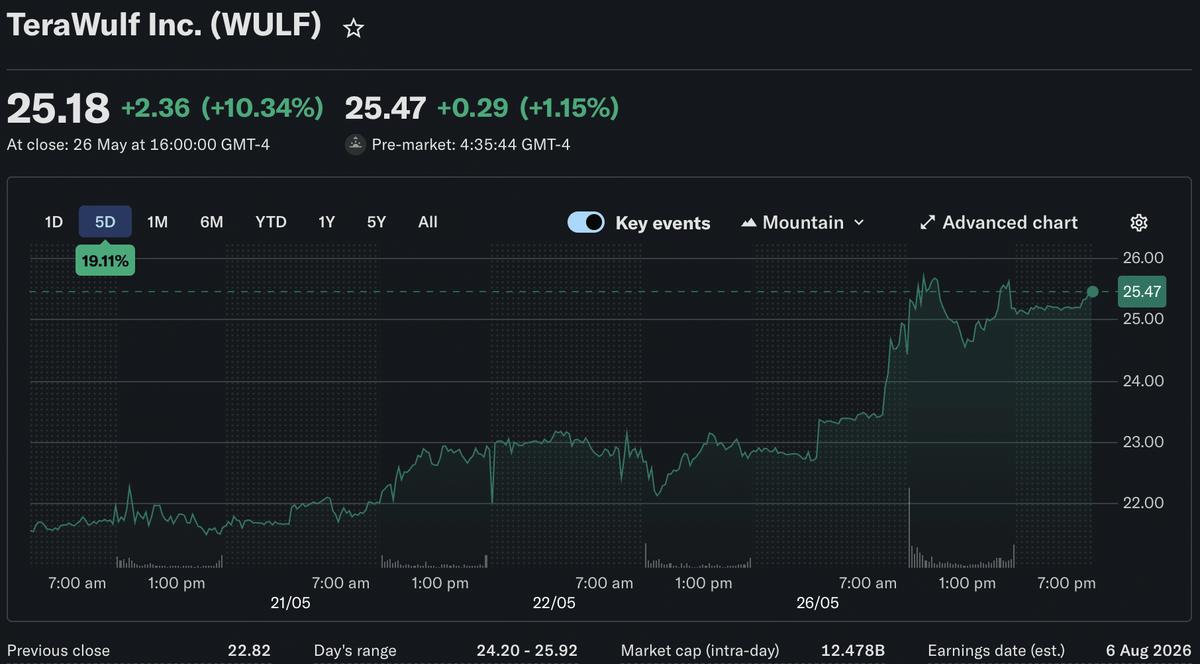Click the Previous close value 22.82
1200x664 pixels.
[x=249, y=651]
